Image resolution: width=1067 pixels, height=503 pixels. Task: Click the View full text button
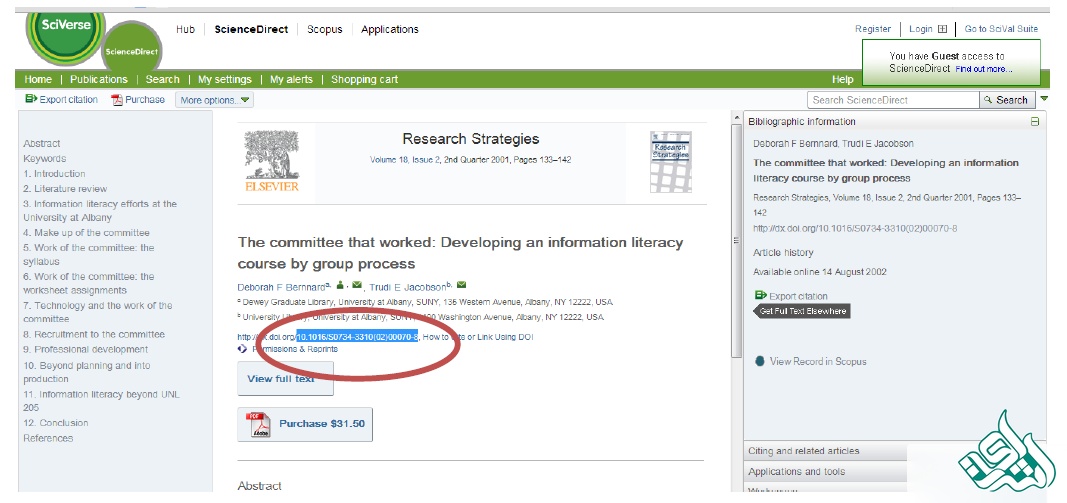(285, 378)
